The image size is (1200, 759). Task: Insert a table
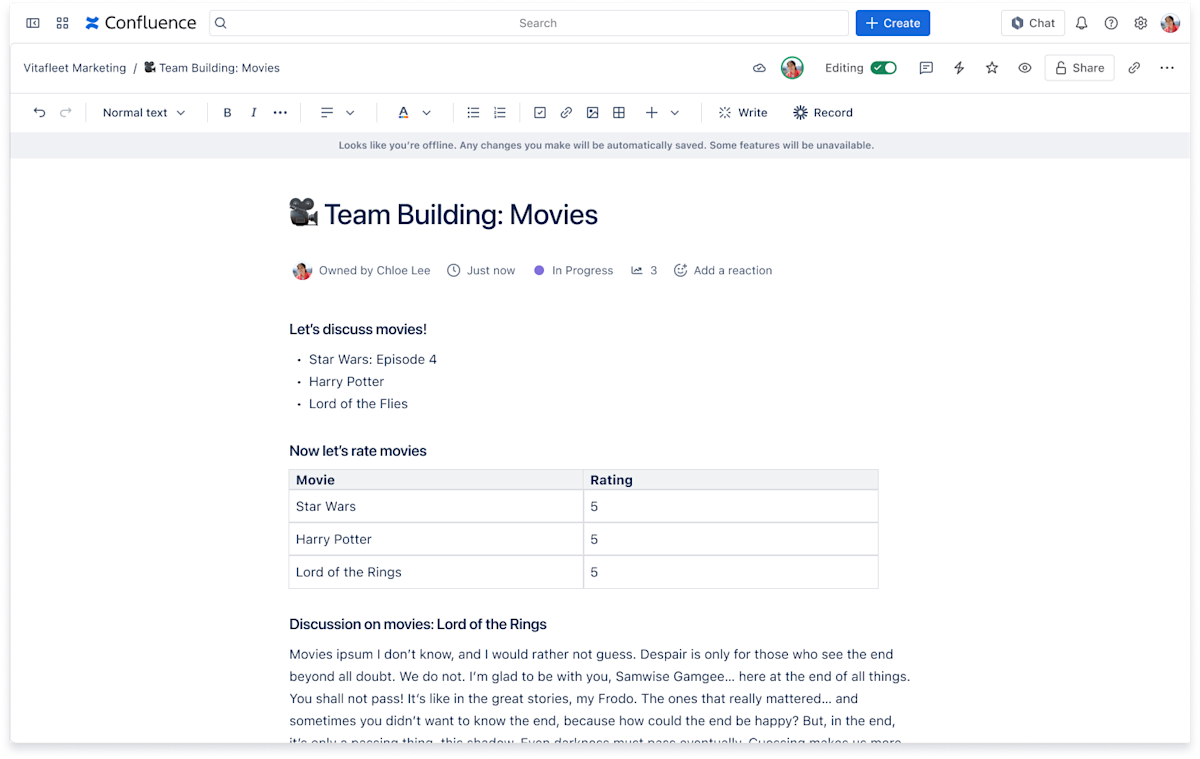coord(619,113)
